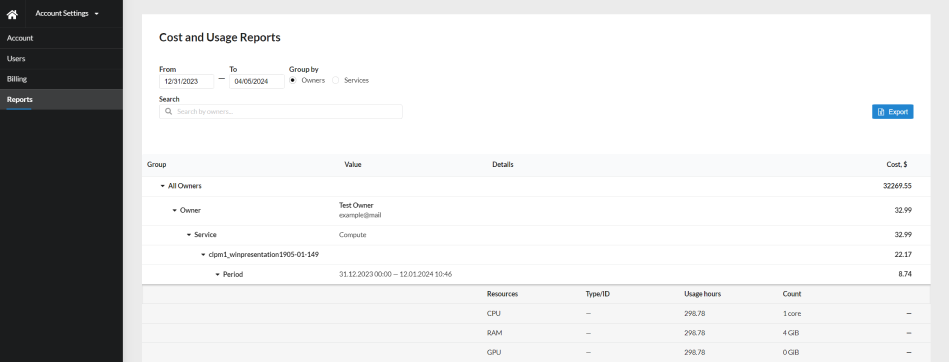The image size is (949, 362).
Task: Select Reports in the sidebar
Action: [x=61, y=99]
